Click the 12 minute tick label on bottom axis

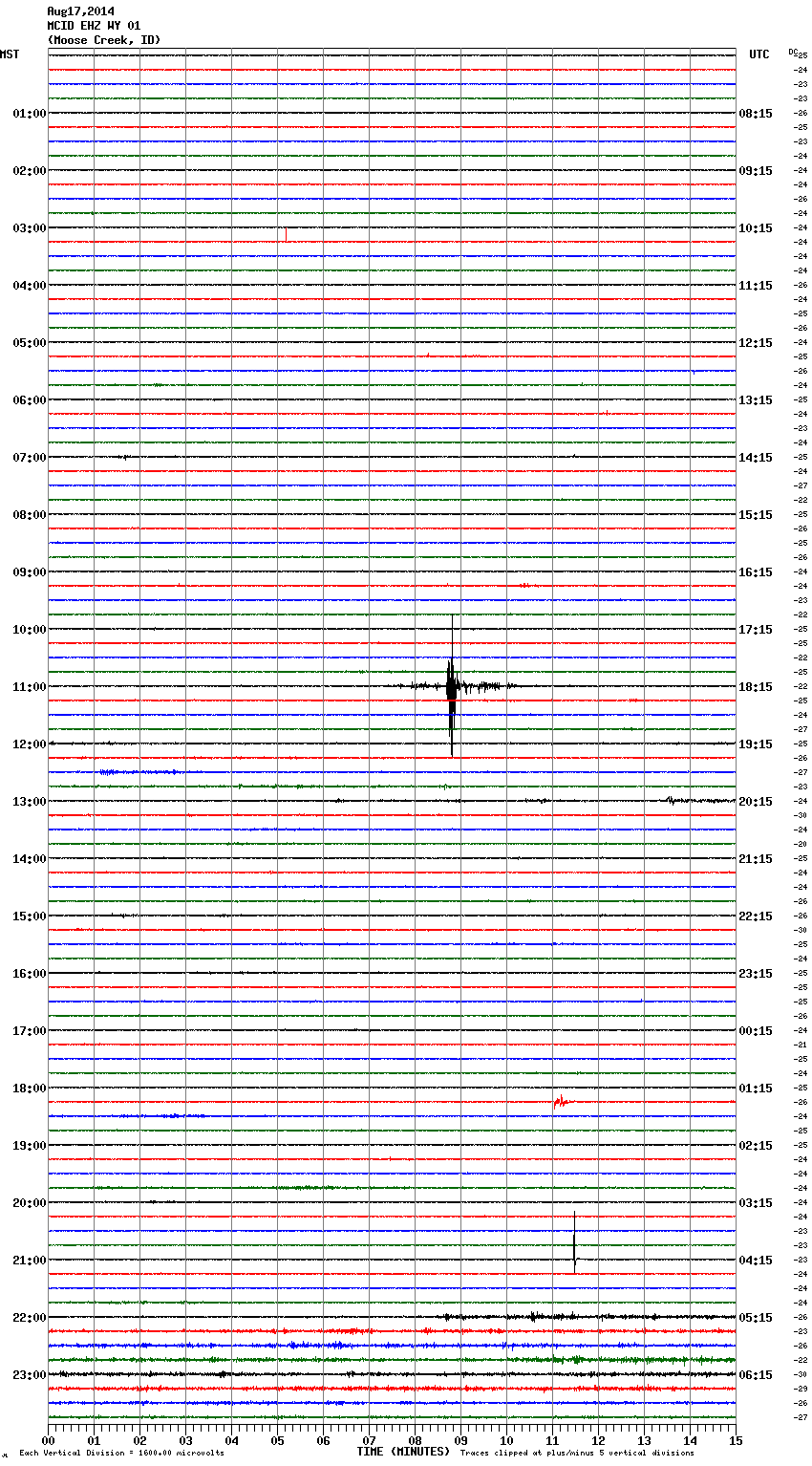coord(598,1440)
